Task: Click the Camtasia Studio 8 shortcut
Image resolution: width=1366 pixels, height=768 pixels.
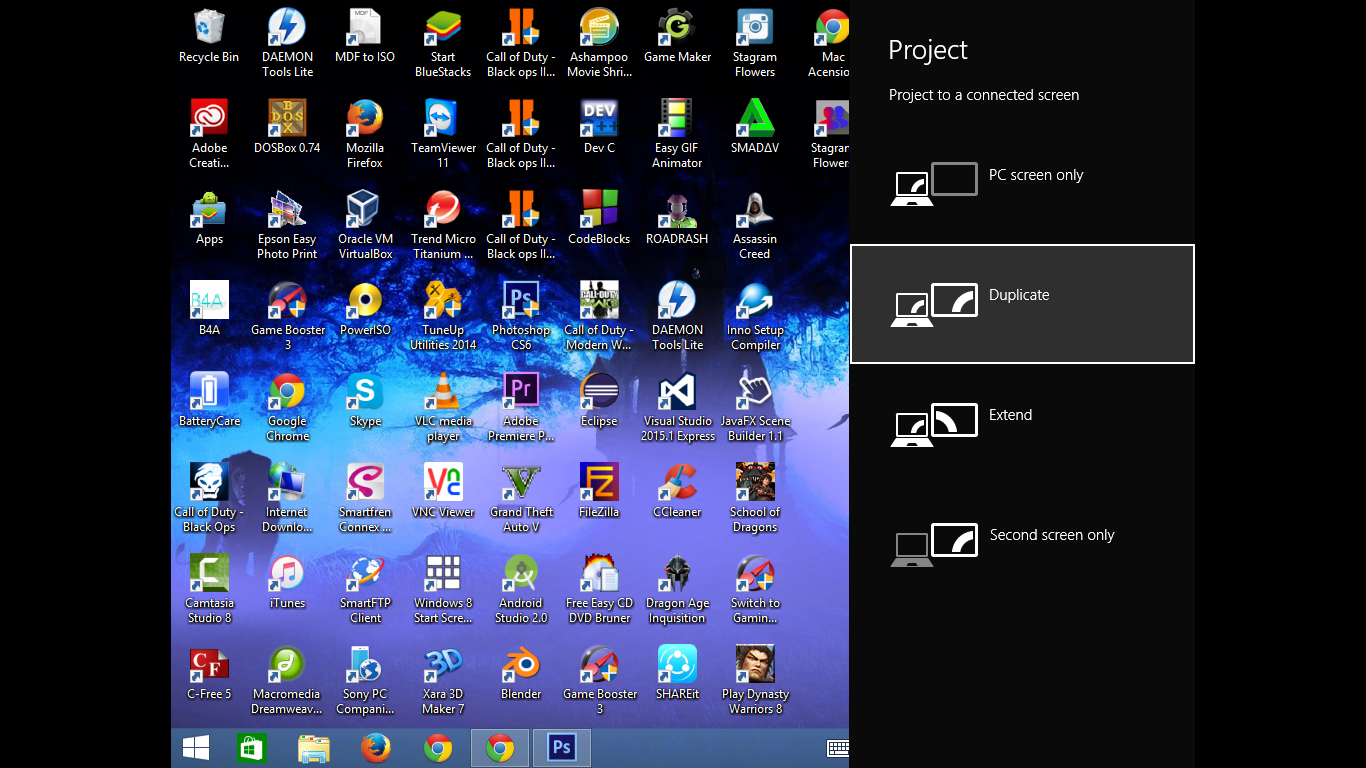Action: pyautogui.click(x=209, y=589)
